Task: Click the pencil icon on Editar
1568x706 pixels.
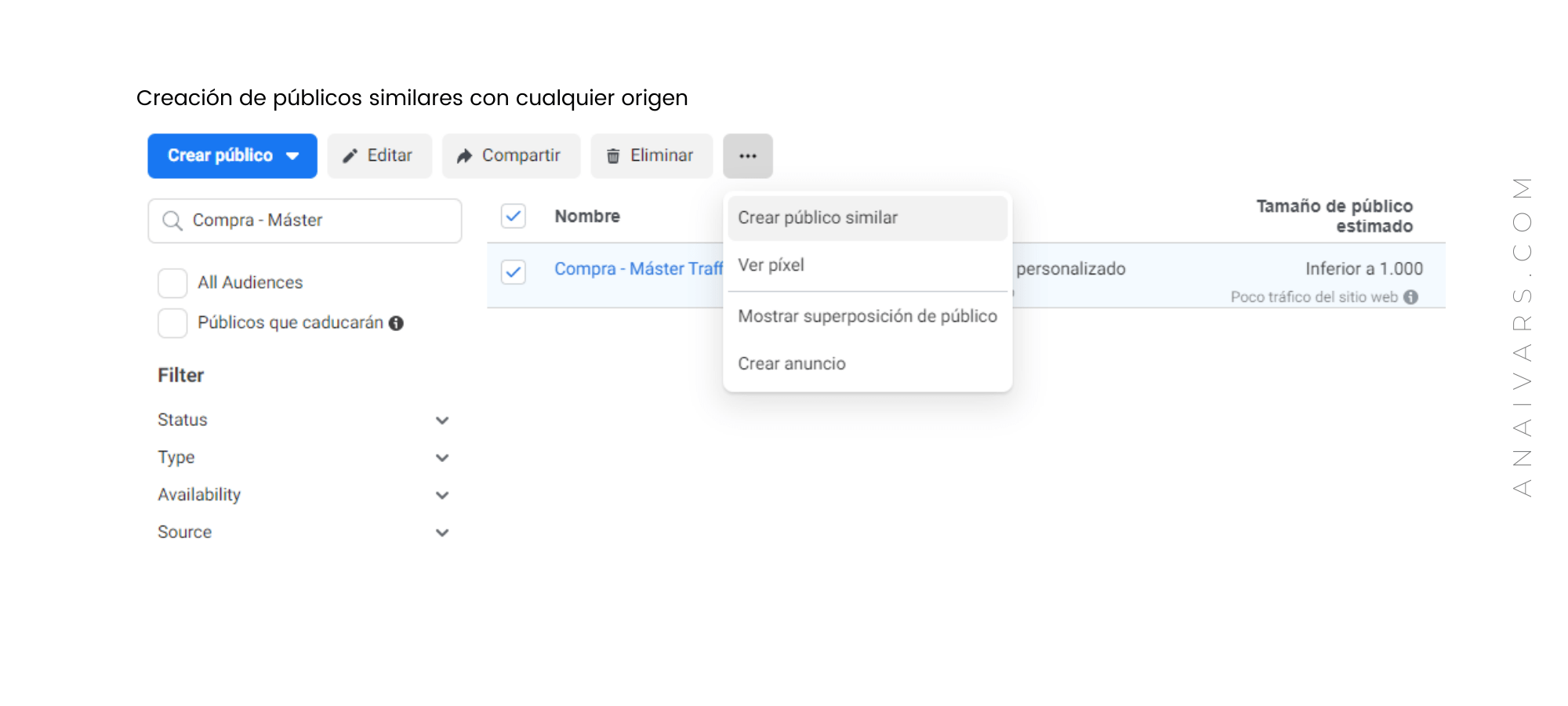Action: (350, 156)
